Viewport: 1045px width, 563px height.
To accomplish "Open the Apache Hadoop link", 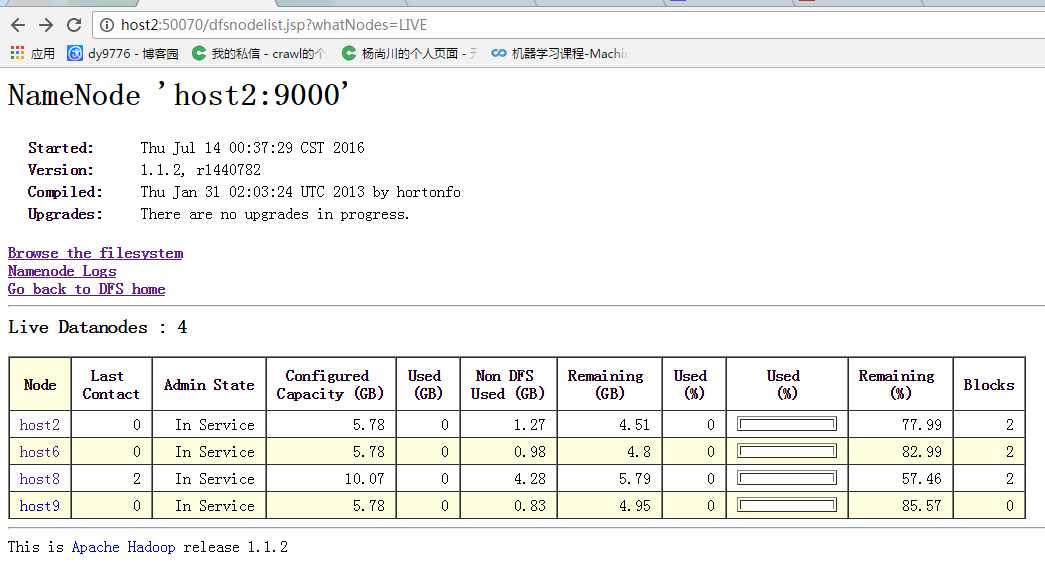I will point(123,547).
